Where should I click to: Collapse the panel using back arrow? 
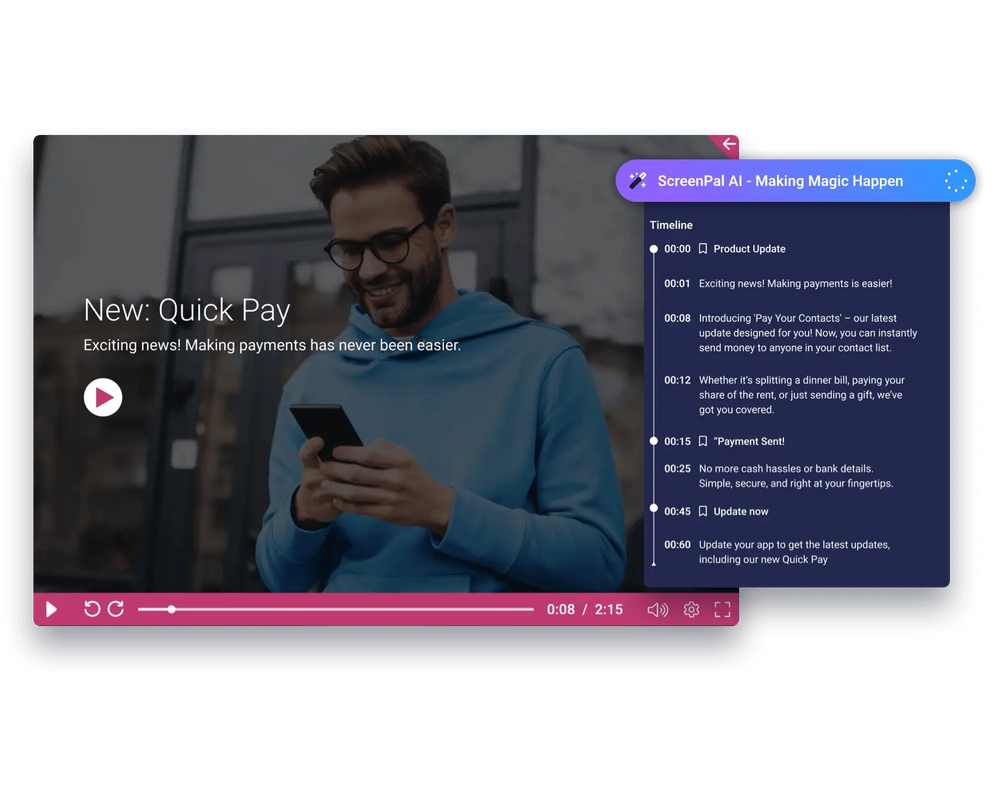coord(729,144)
